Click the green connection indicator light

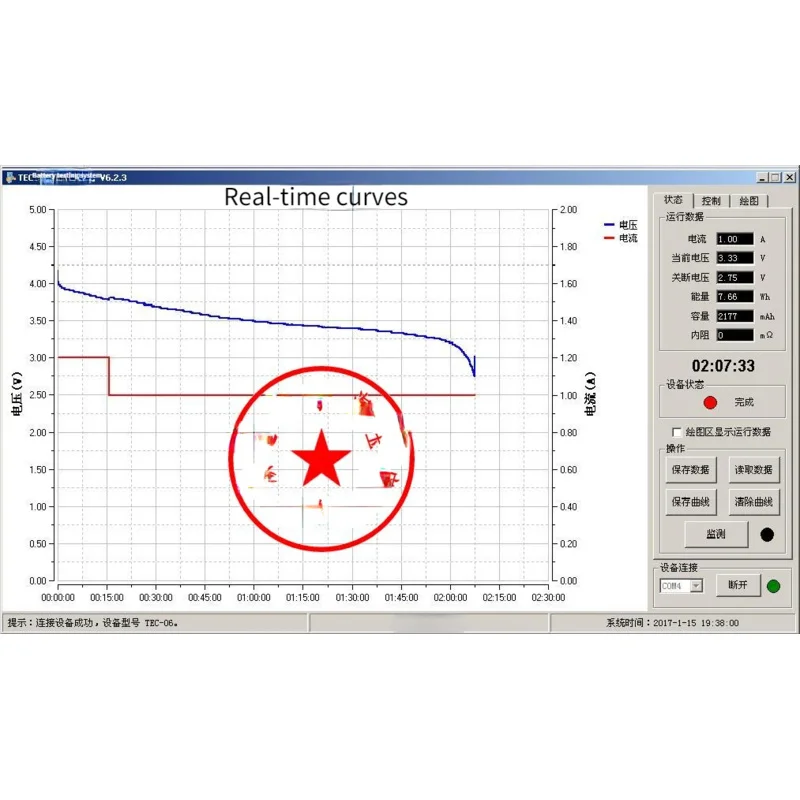point(773,586)
